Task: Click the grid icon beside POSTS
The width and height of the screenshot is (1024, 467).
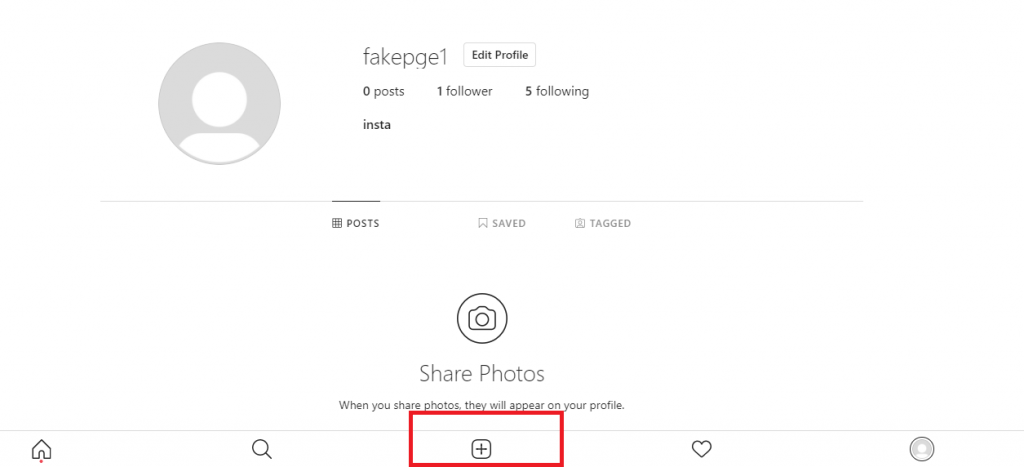Action: tap(337, 224)
